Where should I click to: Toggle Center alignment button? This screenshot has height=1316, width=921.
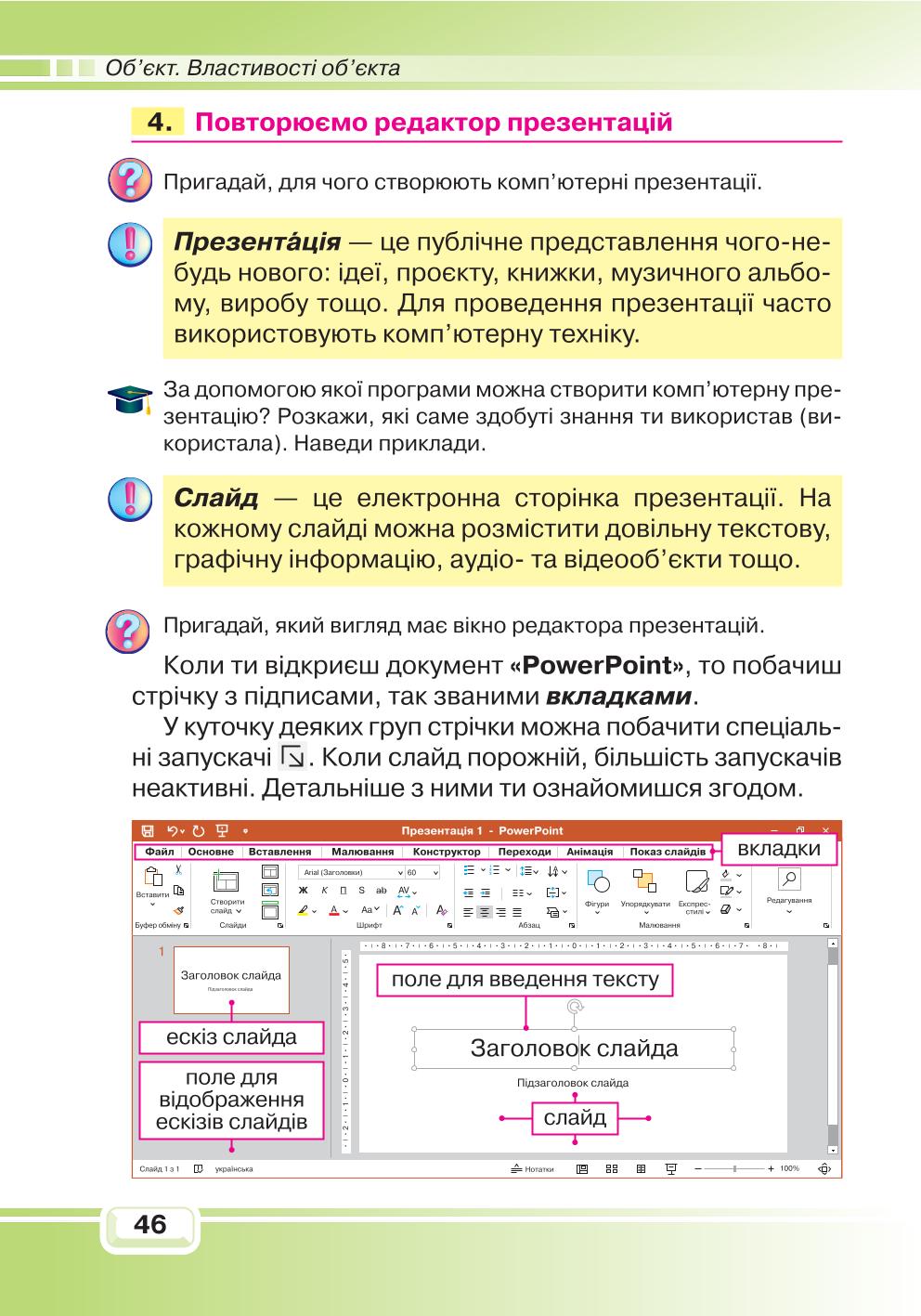pos(485,912)
